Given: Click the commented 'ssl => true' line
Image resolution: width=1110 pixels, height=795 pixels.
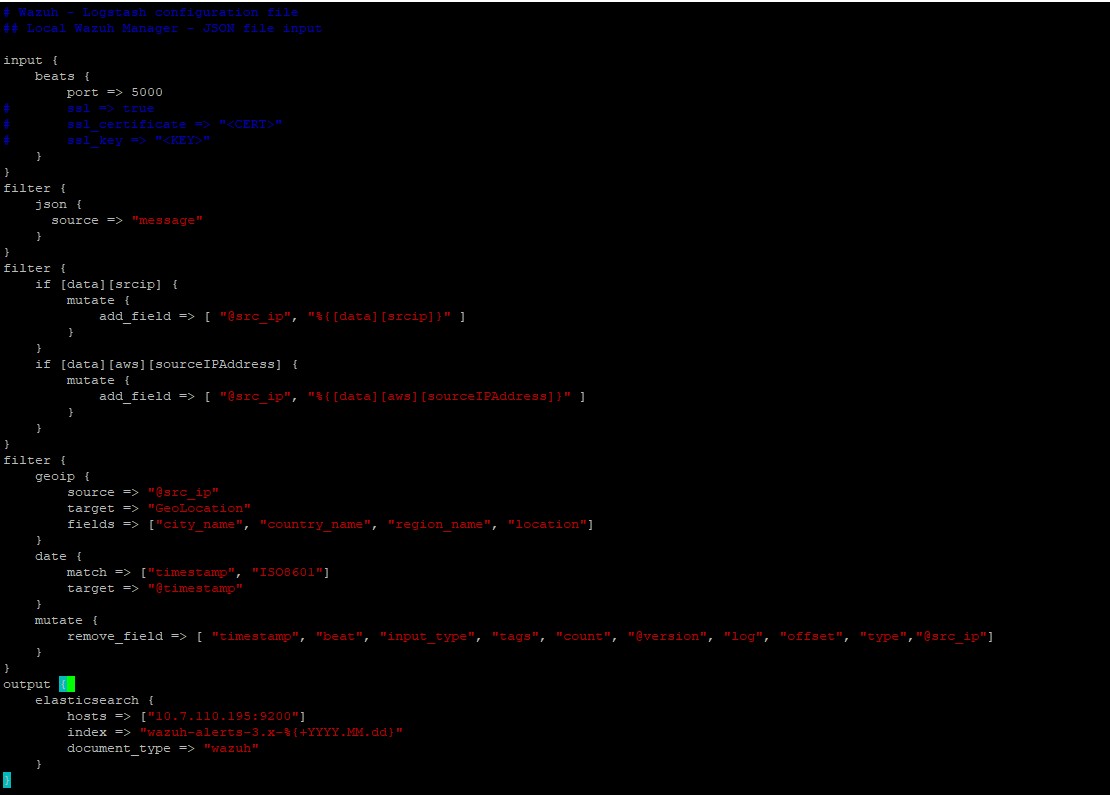Looking at the screenshot, I should [x=79, y=108].
